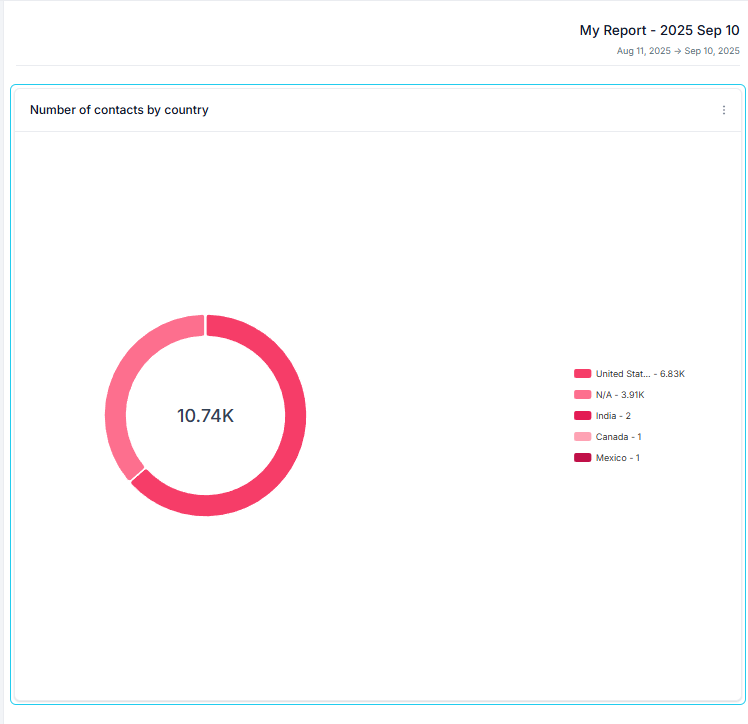Image resolution: width=748 pixels, height=724 pixels.
Task: Toggle the truncated United States legend name
Action: 622,374
